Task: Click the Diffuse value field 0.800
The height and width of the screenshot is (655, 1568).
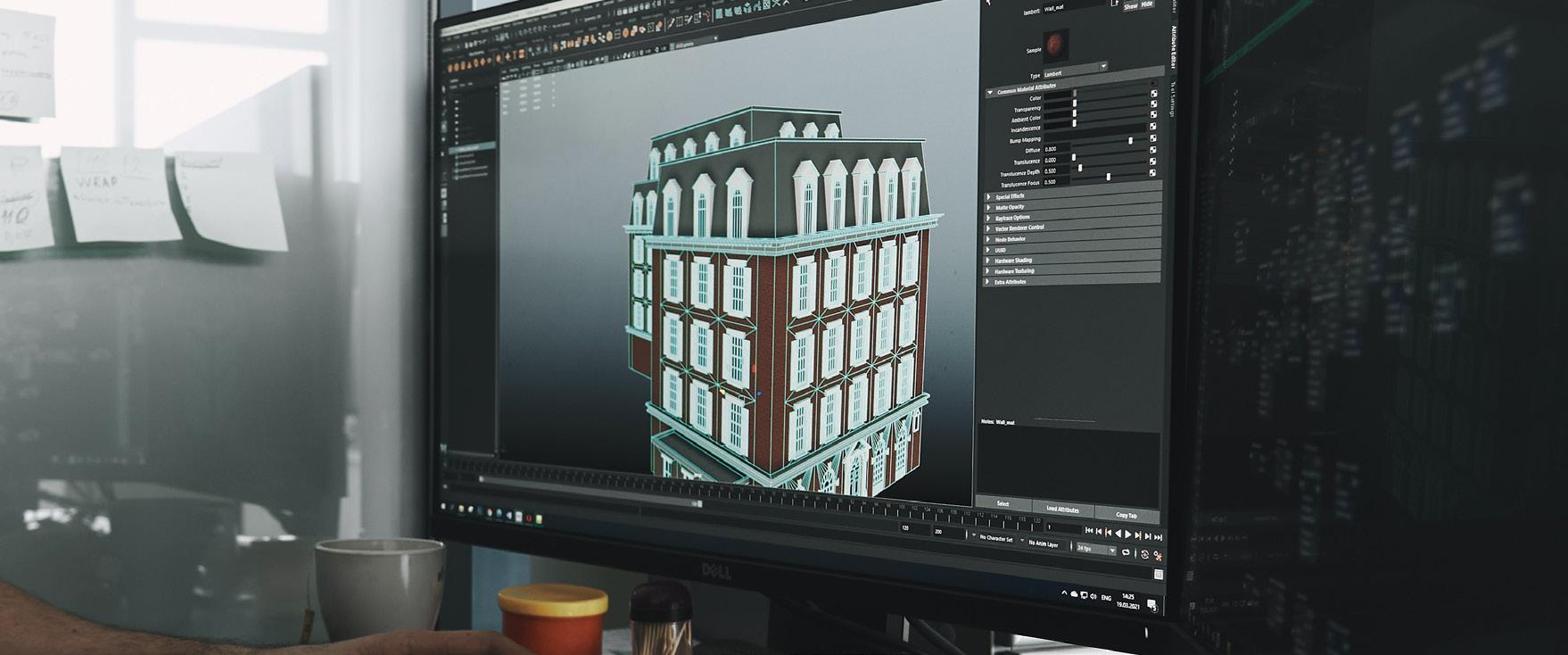Action: [1057, 149]
